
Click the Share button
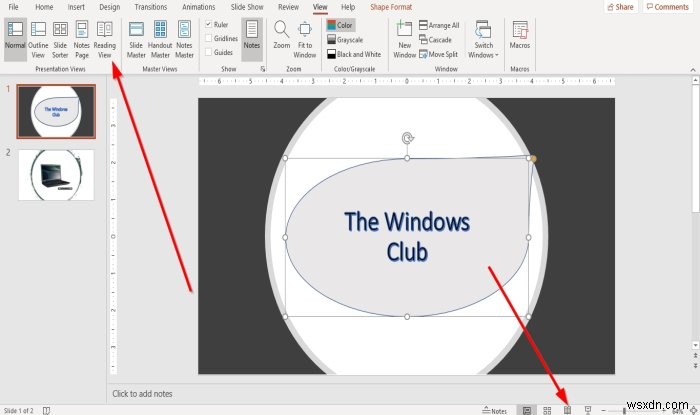[621, 7]
